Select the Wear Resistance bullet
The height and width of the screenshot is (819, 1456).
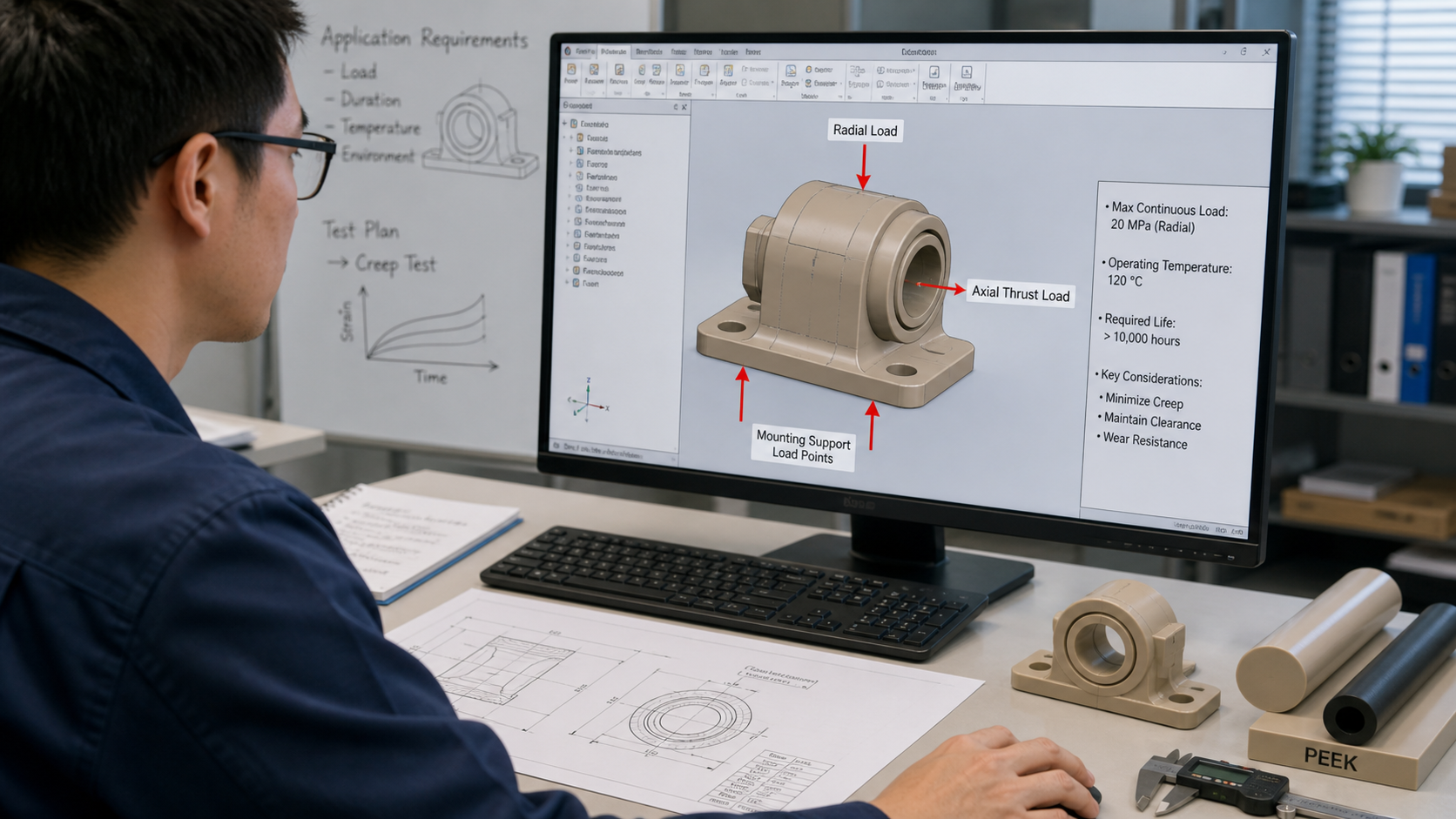click(x=1142, y=441)
